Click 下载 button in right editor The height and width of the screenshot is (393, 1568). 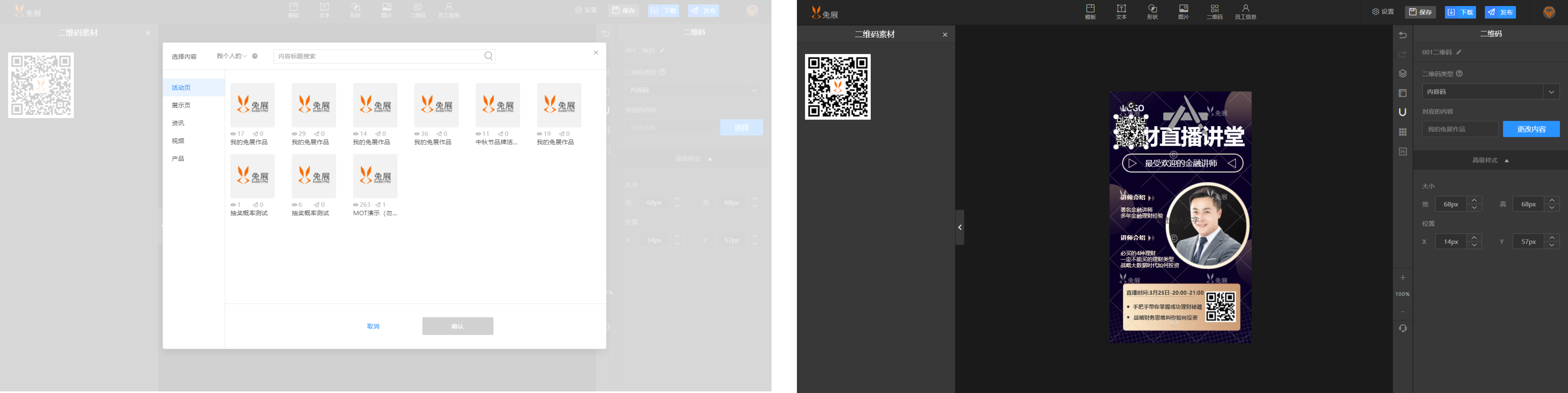(x=1460, y=12)
